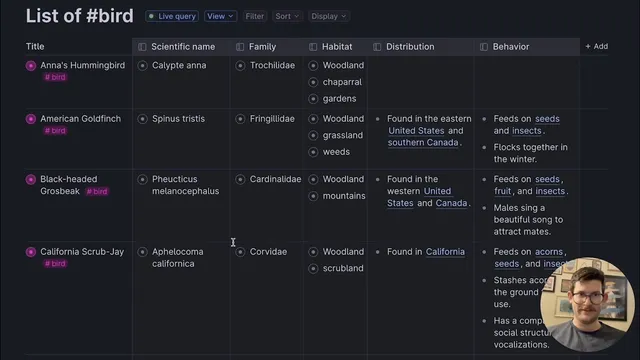Click the bullet beside Spinus tristis
The width and height of the screenshot is (640, 360).
click(142, 119)
